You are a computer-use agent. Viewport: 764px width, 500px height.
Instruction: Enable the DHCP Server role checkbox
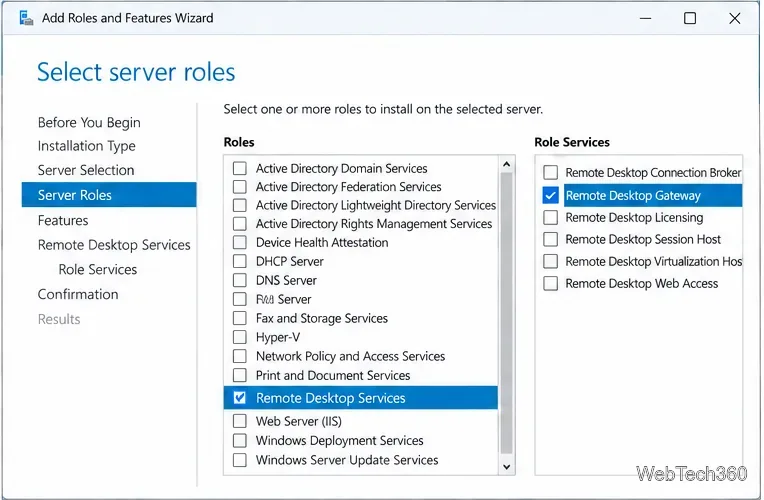coord(239,261)
